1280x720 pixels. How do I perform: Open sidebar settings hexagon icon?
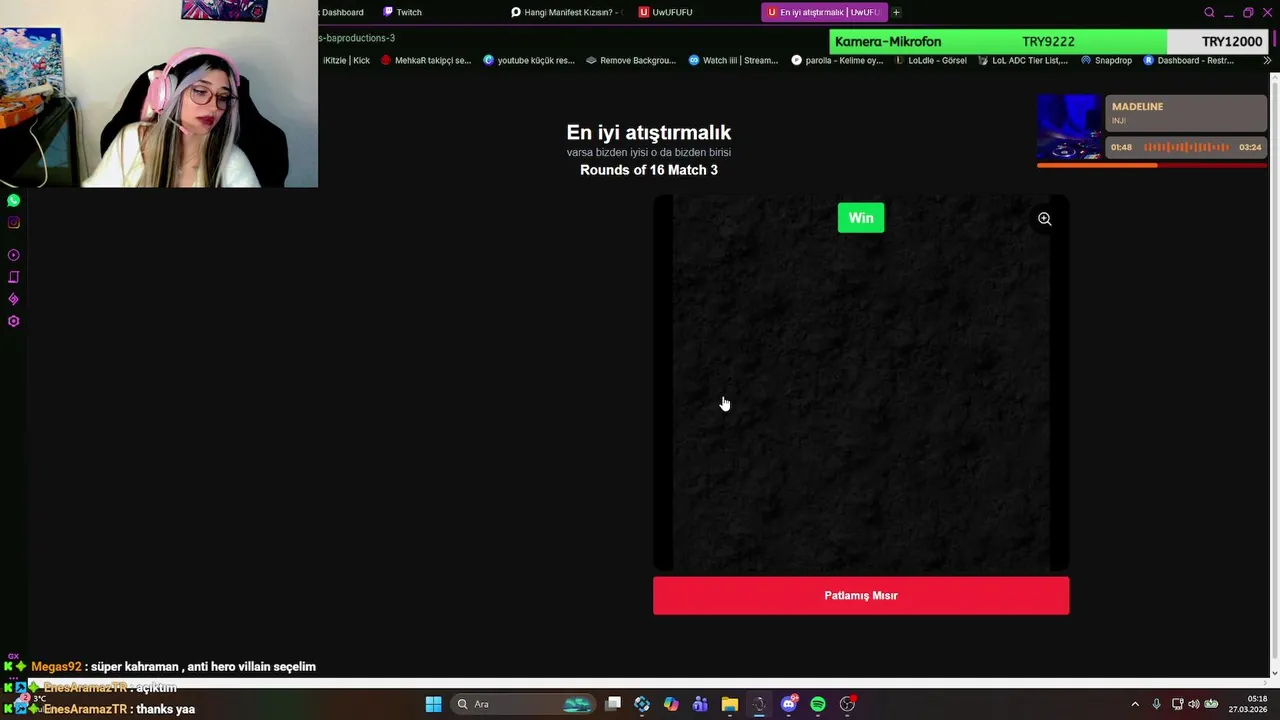[13, 321]
